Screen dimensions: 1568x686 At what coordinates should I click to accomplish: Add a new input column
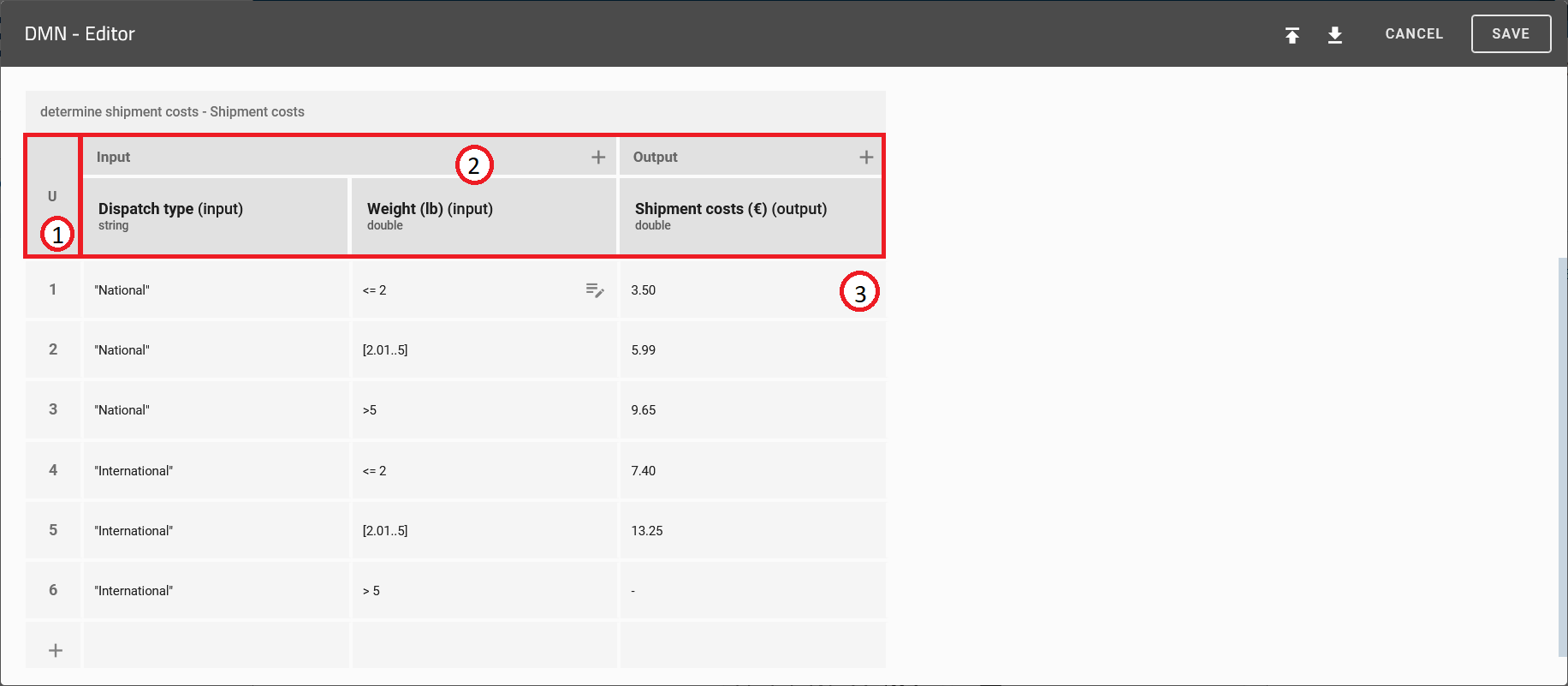click(x=598, y=157)
